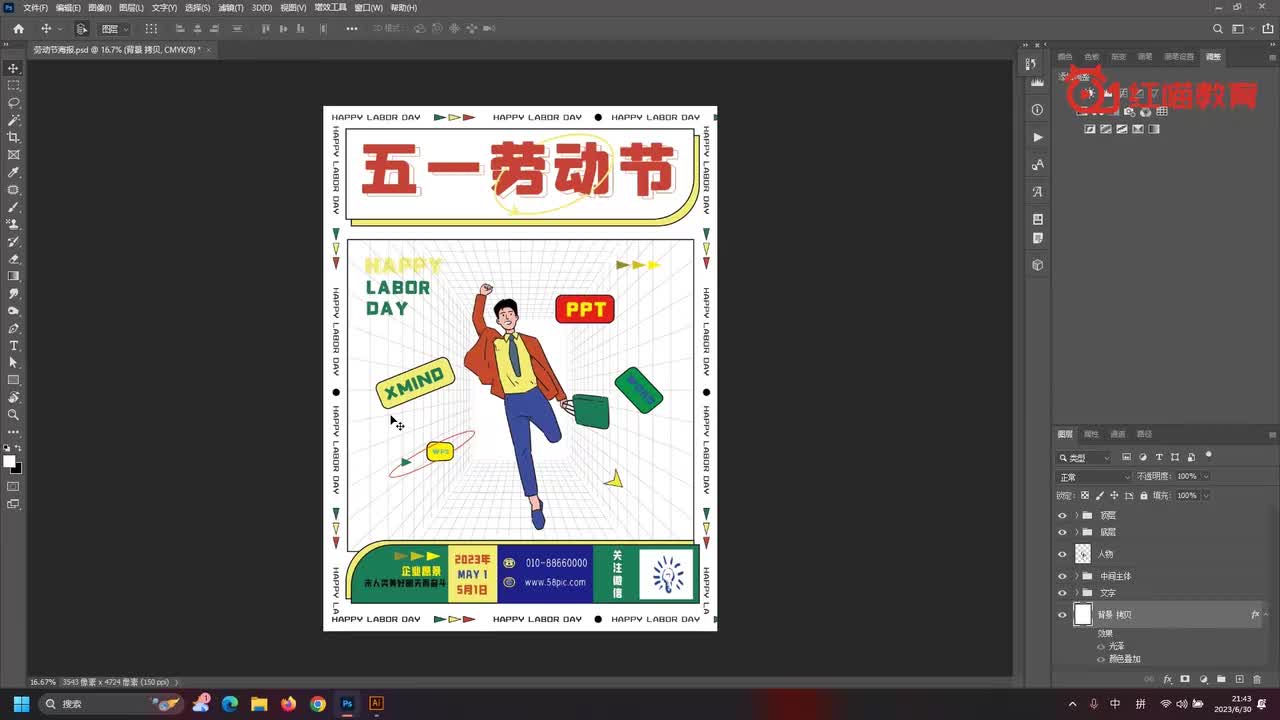Viewport: 1280px width, 720px height.
Task: Delete layer with trash icon
Action: pyautogui.click(x=1257, y=680)
